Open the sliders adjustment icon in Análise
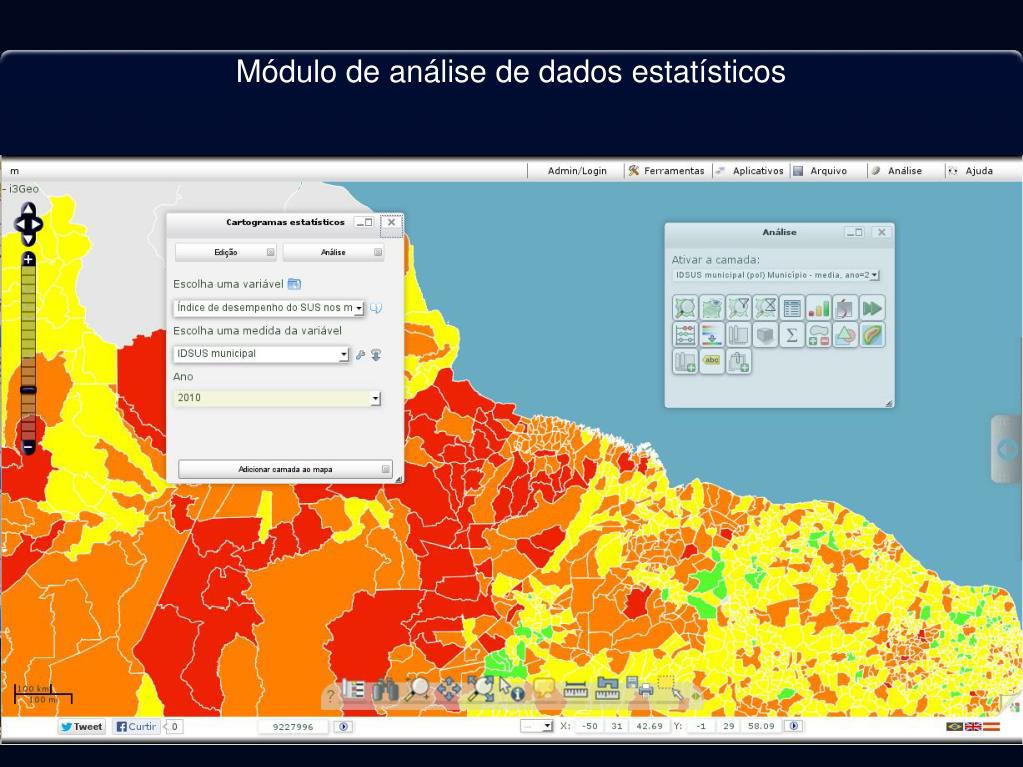 tap(685, 335)
